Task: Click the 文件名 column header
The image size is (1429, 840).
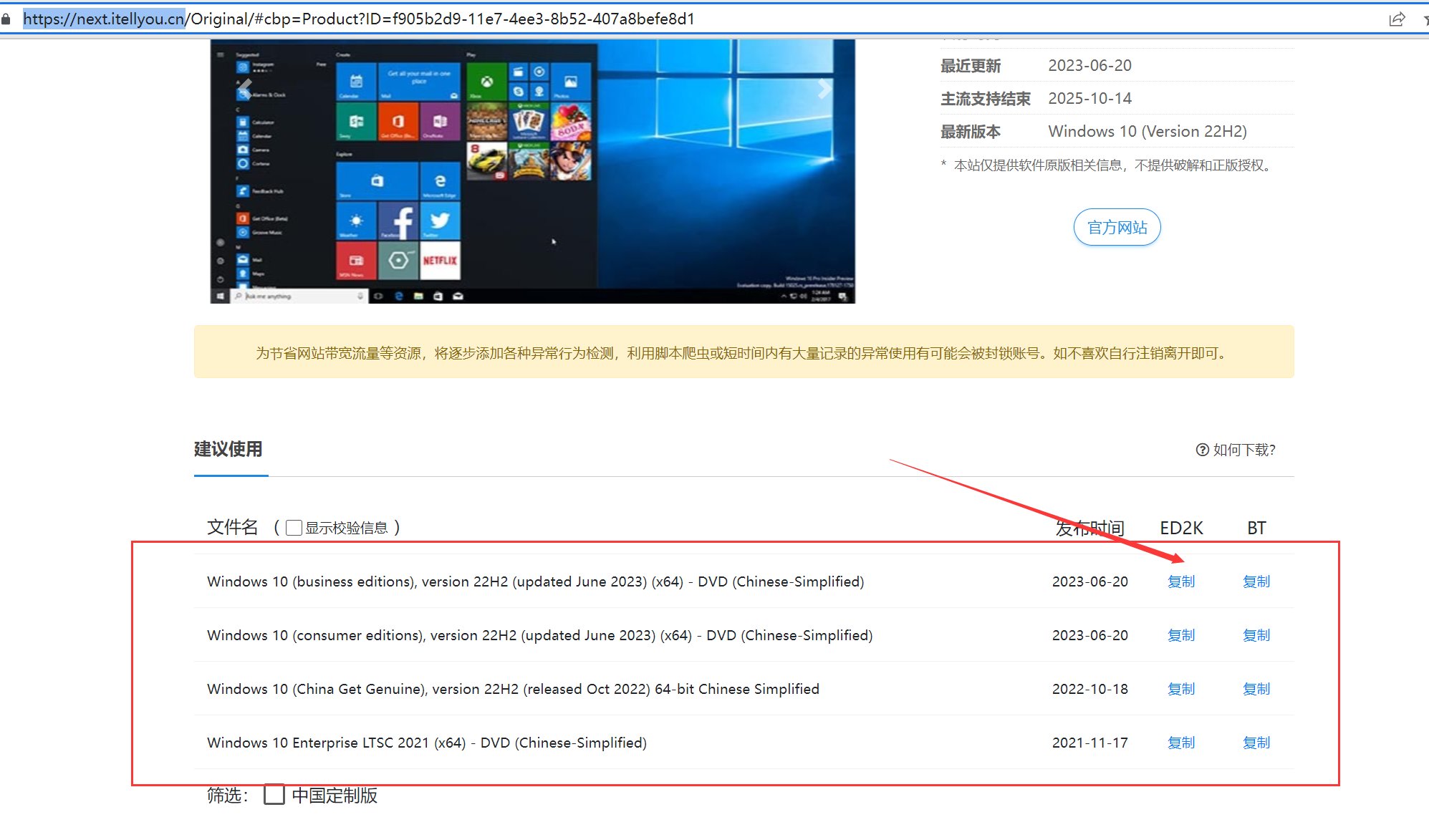Action: [x=232, y=528]
